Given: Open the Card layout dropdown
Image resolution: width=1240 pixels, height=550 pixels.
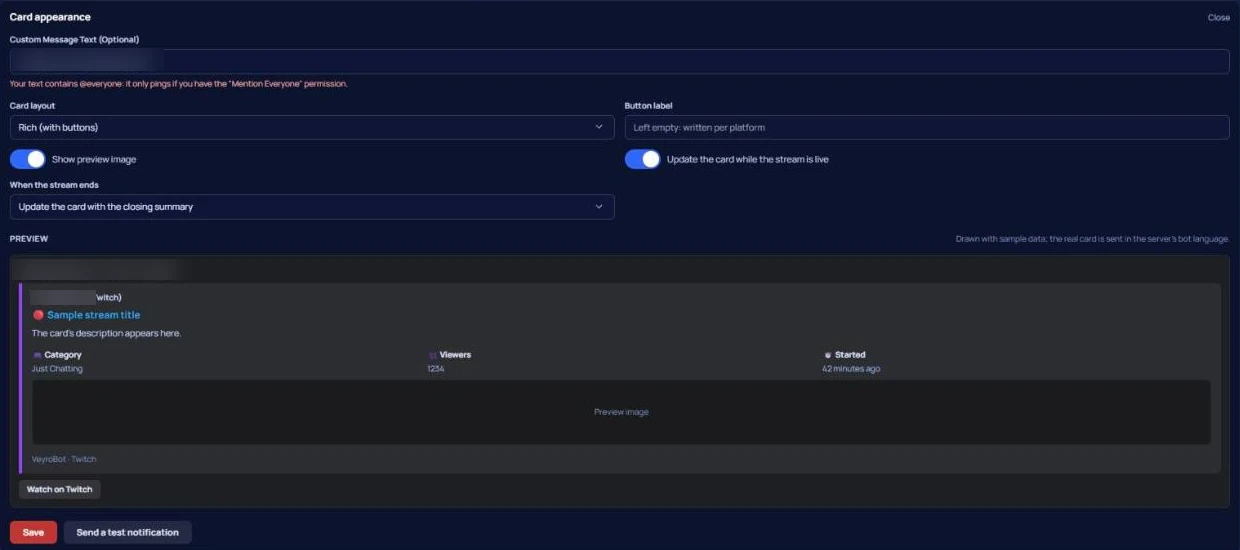Looking at the screenshot, I should (x=312, y=127).
